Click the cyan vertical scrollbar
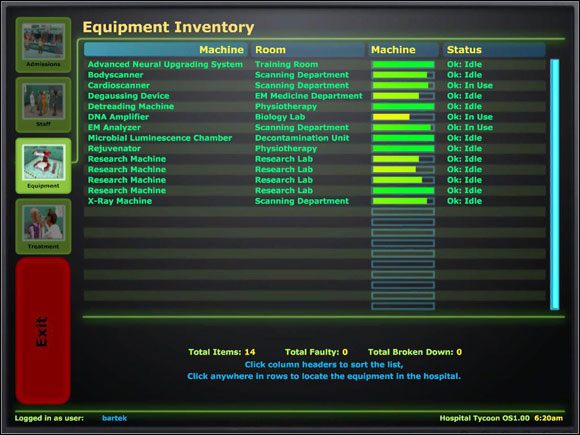 [x=554, y=184]
